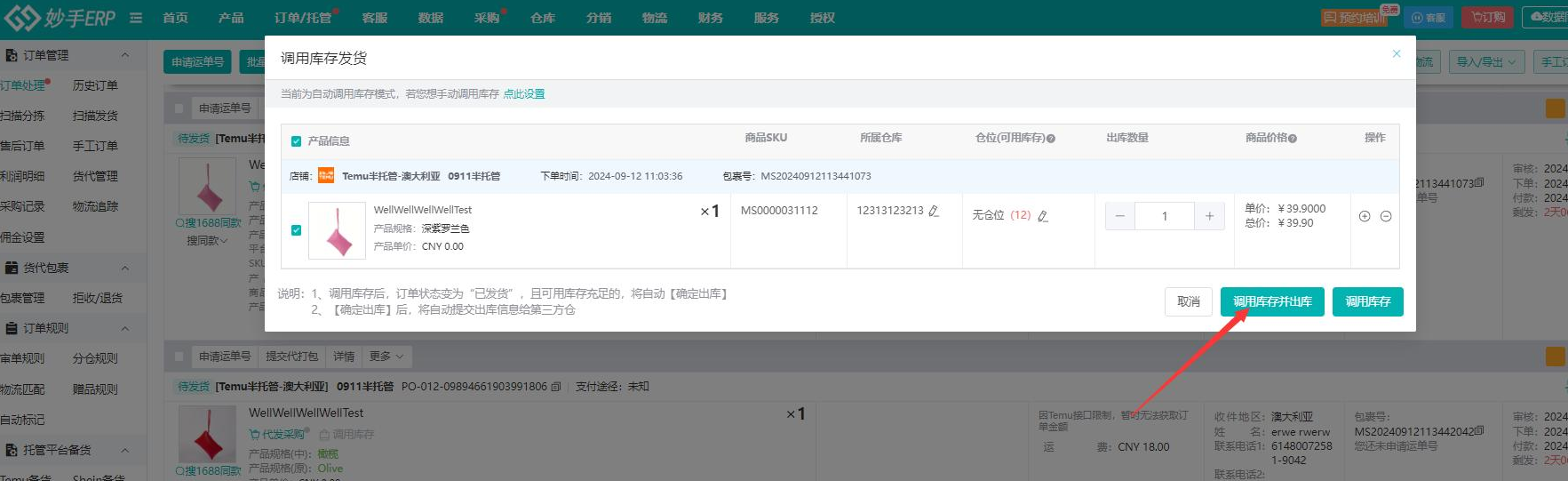Open the 采购 menu
Image resolution: width=1568 pixels, height=481 pixels.
487,18
